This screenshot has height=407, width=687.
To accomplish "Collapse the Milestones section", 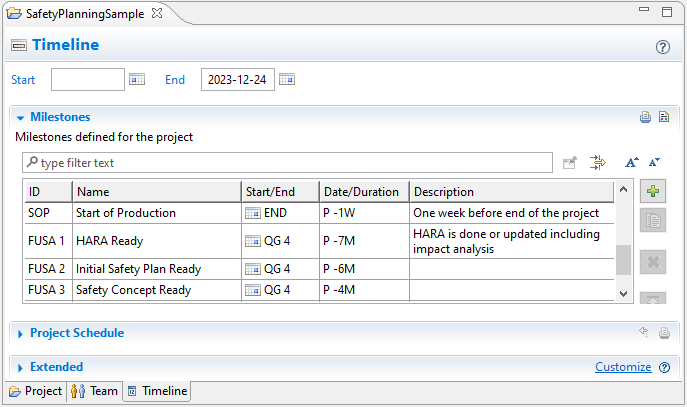I will [x=20, y=117].
